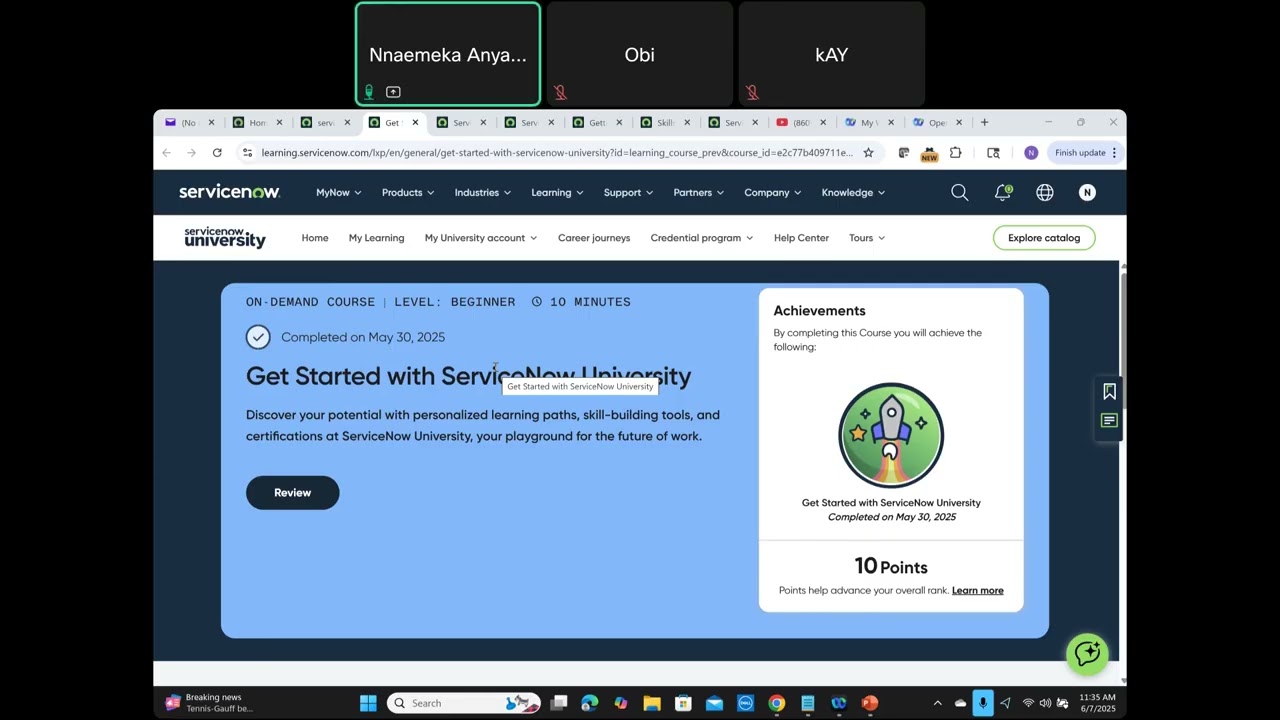Open Google Chrome from the taskbar
Viewport: 1280px width, 720px height.
tap(776, 703)
